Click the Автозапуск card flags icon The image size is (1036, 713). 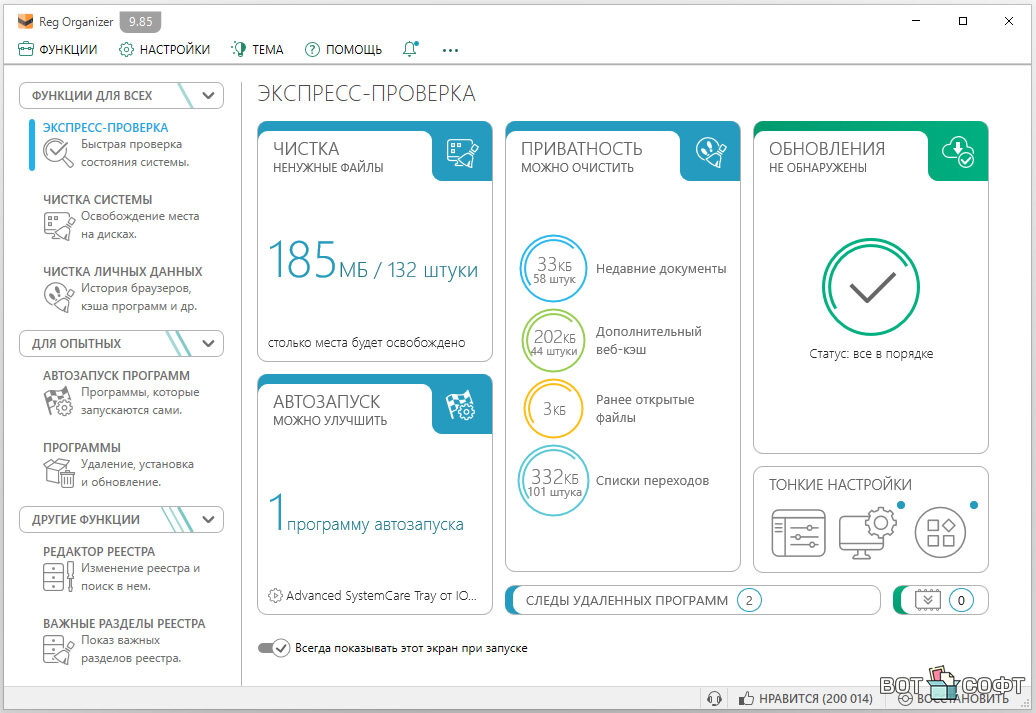click(x=461, y=405)
